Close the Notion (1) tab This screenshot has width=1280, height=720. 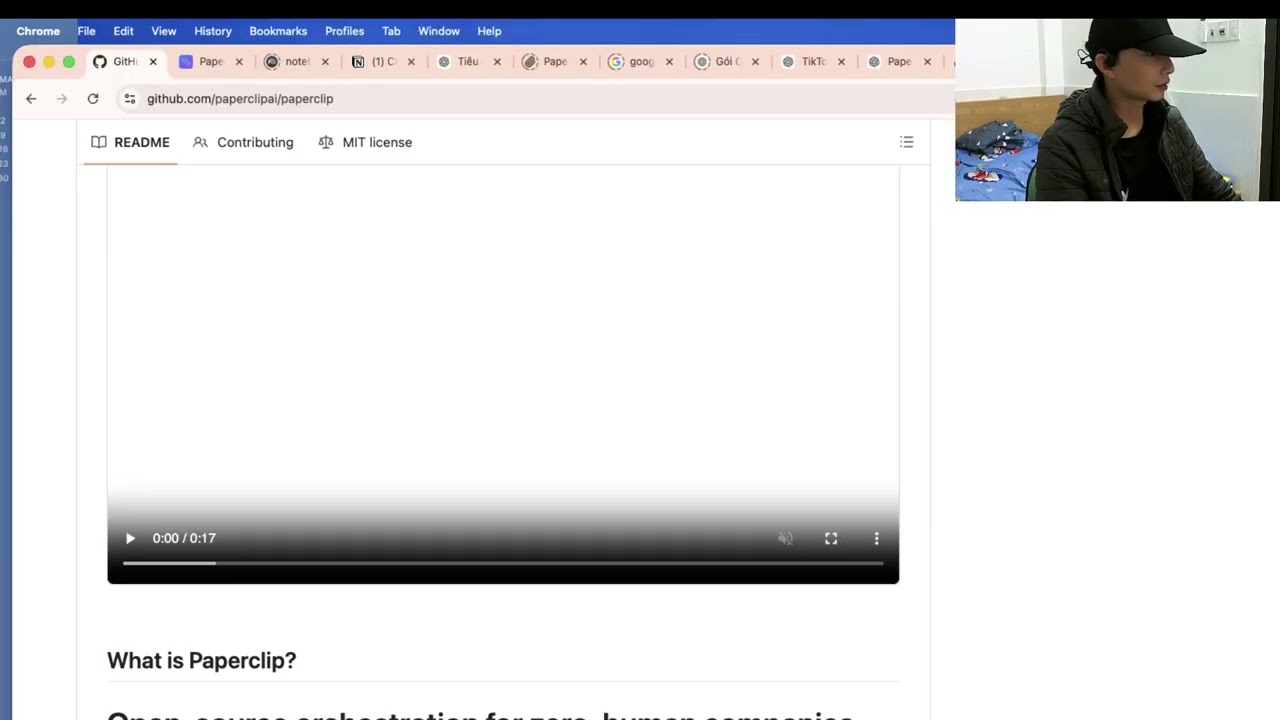411,62
